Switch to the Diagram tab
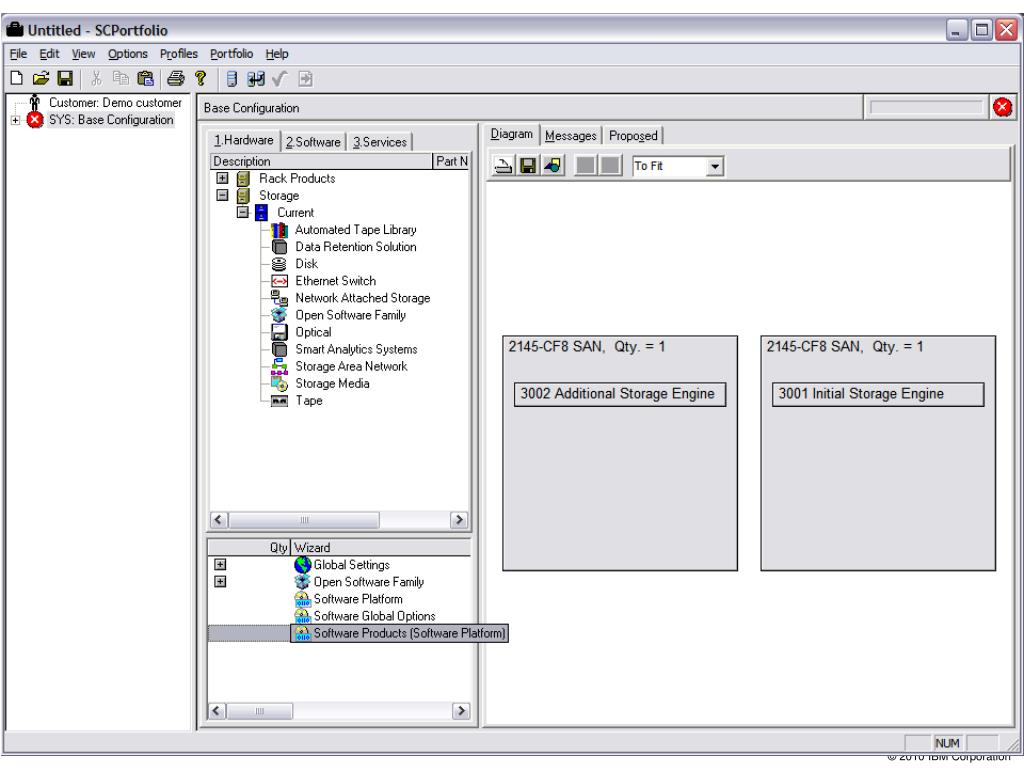The width and height of the screenshot is (1024, 768). pos(512,134)
